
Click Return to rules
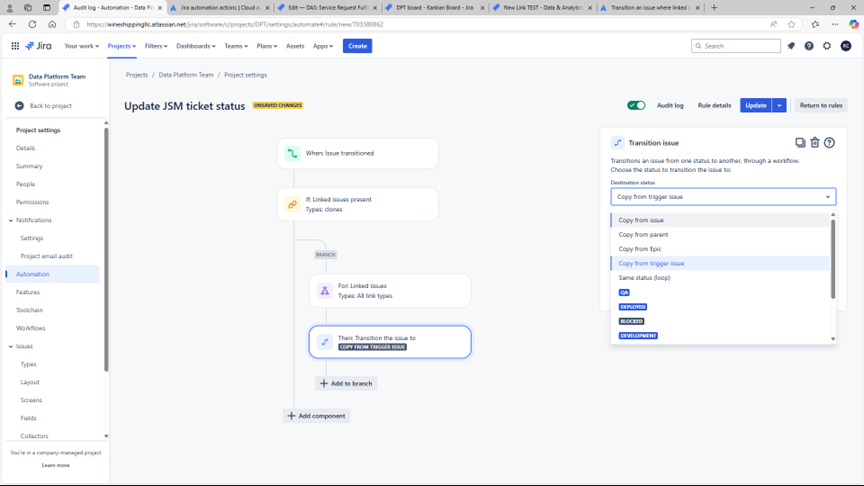[x=820, y=105]
